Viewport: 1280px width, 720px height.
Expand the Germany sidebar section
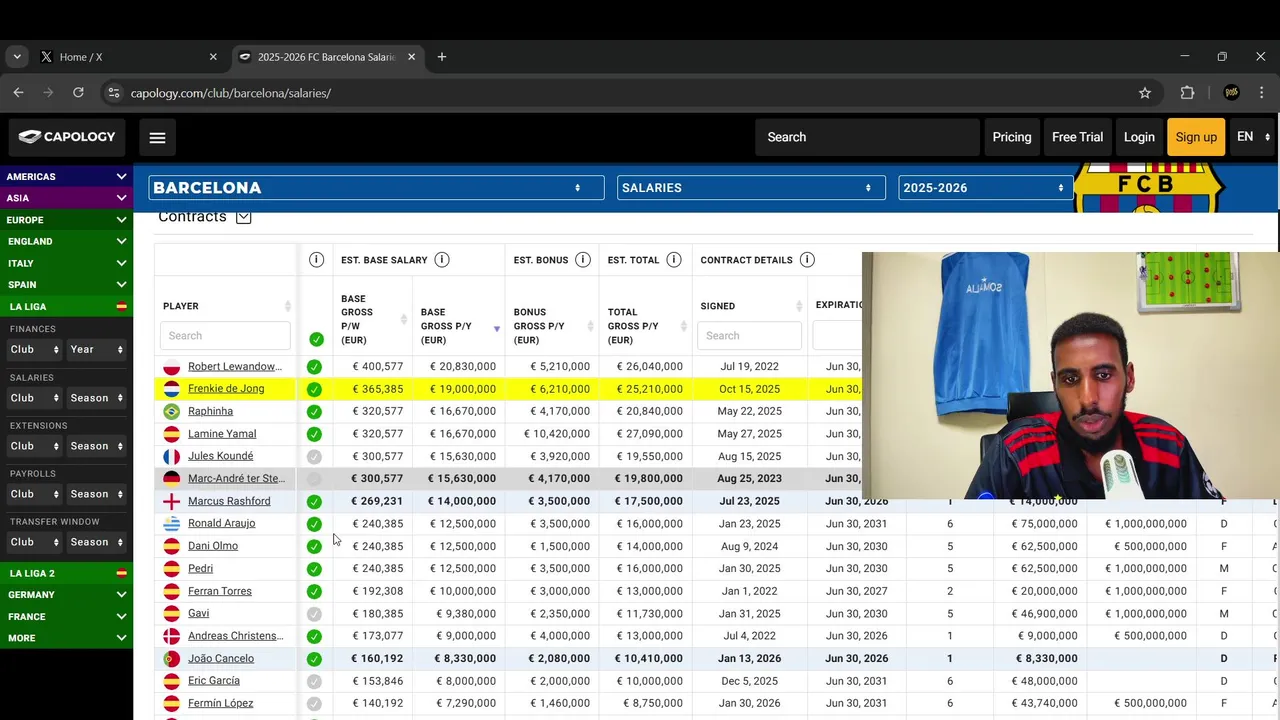(x=66, y=595)
